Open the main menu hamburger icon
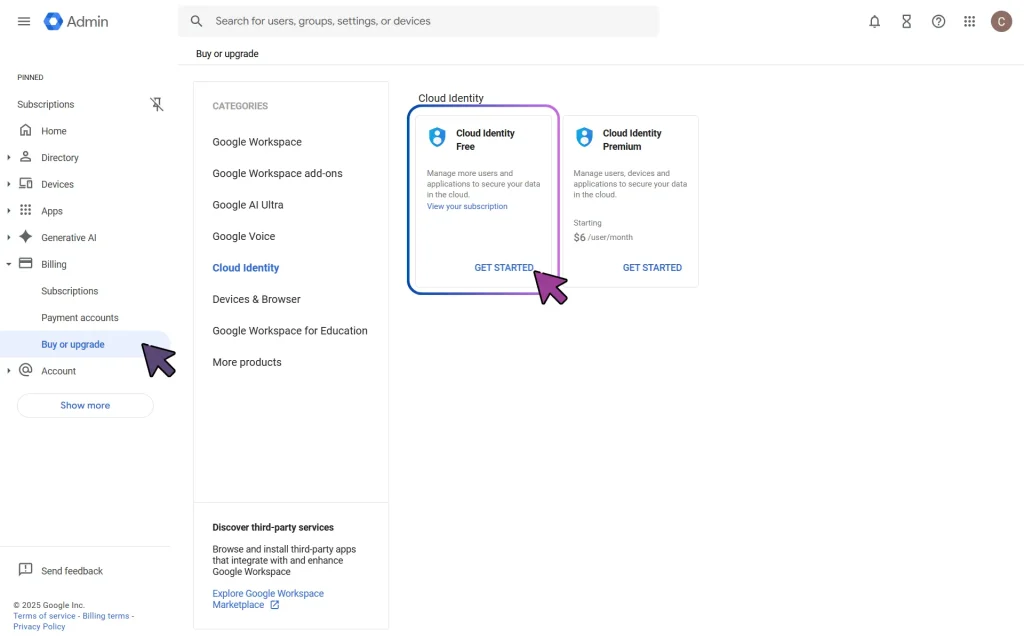1024x640 pixels. [24, 21]
